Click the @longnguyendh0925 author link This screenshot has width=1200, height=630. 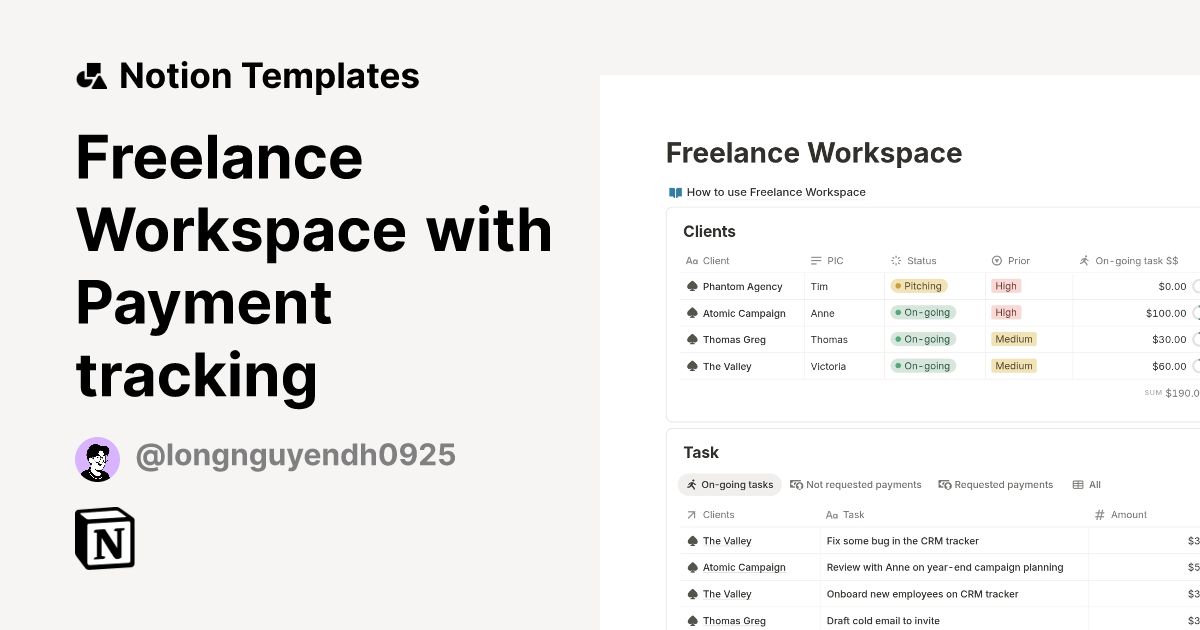coord(295,455)
